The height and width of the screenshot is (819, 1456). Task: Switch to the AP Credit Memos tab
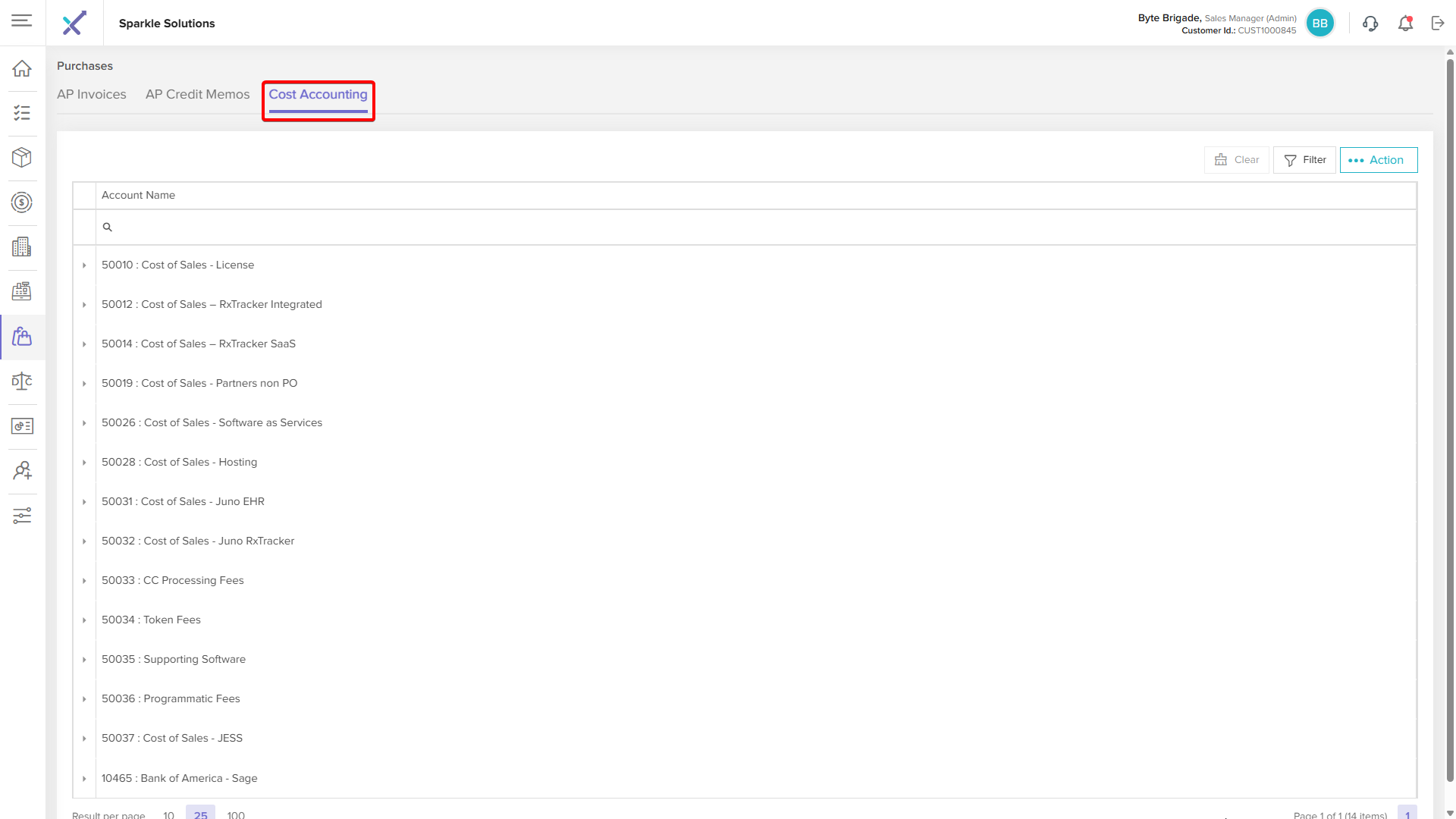coord(197,95)
